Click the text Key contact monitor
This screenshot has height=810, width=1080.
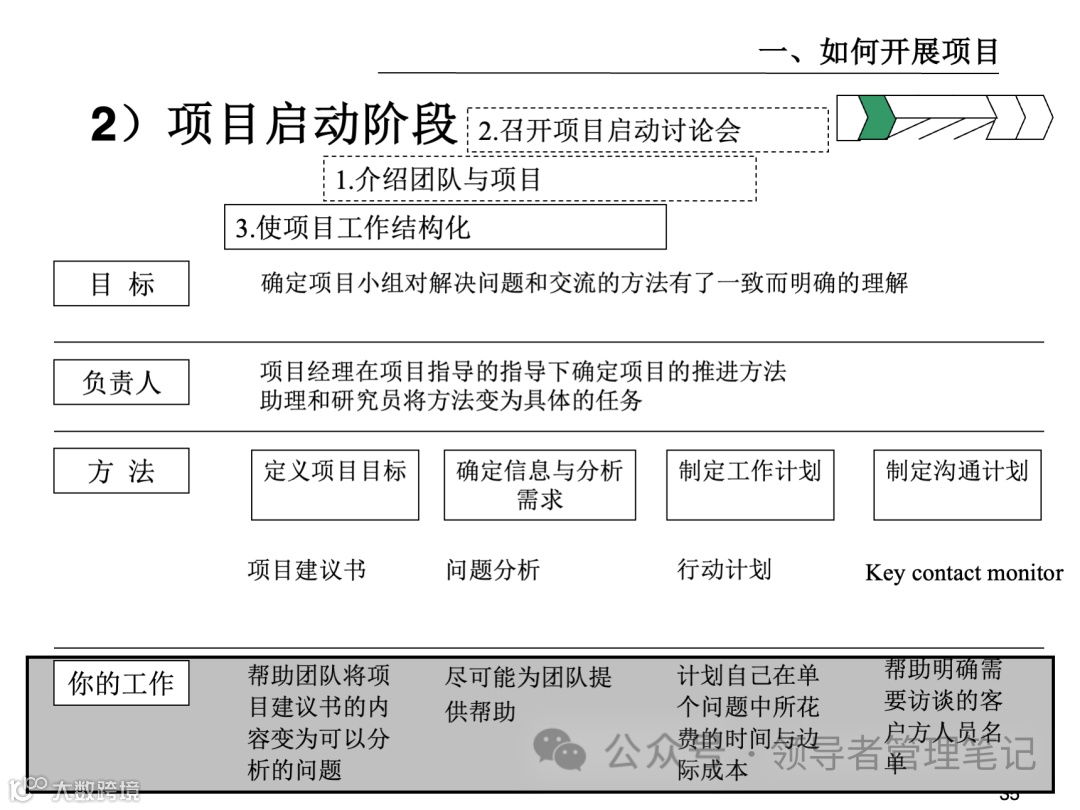click(x=964, y=572)
